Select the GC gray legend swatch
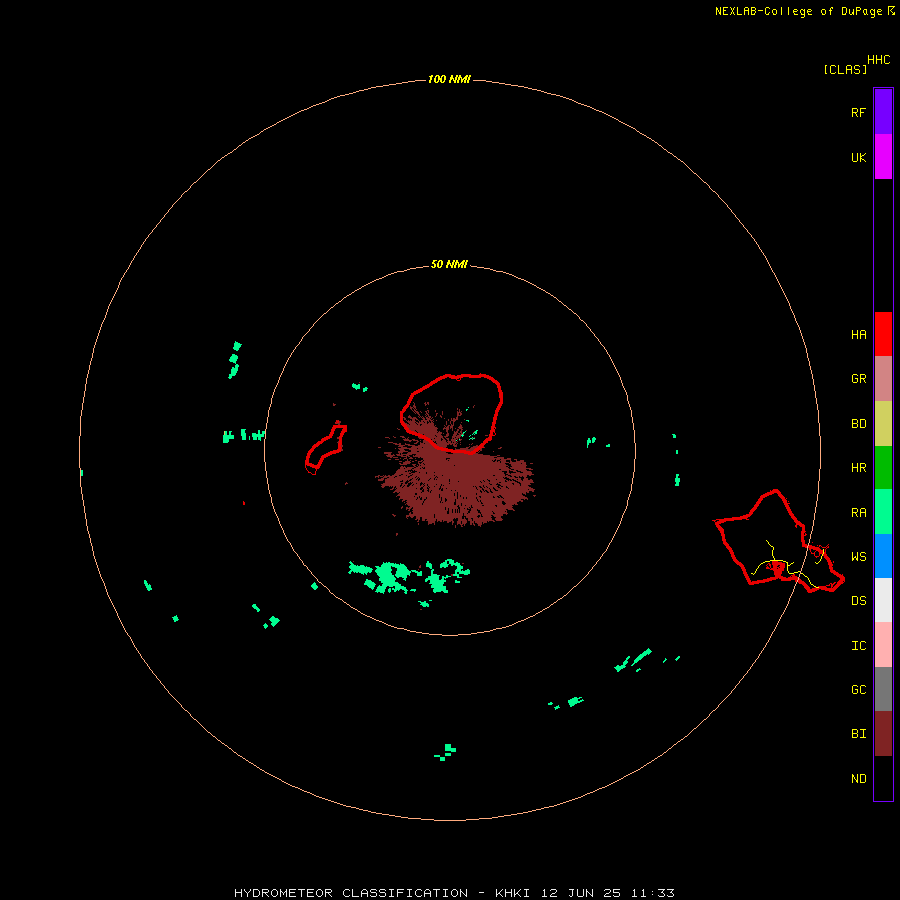 tap(883, 689)
